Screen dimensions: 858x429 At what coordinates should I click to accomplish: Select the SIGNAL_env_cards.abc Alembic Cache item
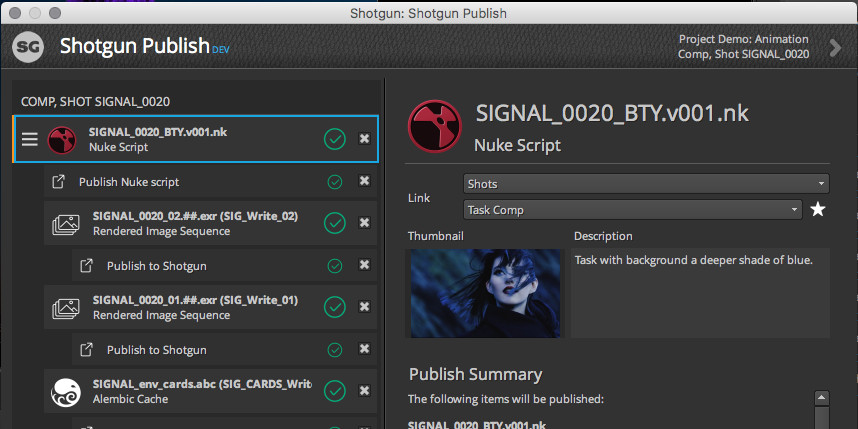(211, 391)
